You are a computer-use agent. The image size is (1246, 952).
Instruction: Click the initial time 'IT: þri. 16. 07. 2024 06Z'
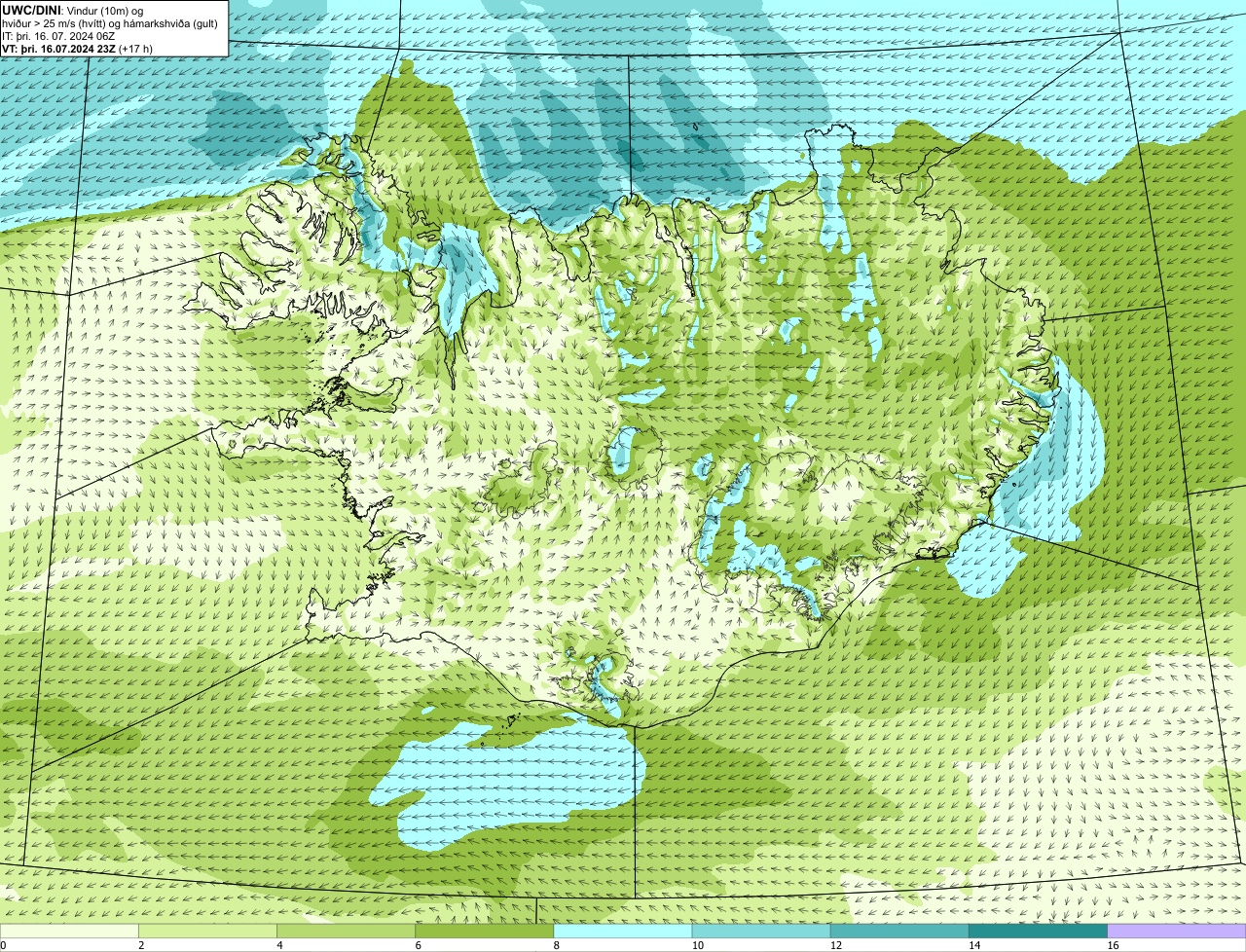coord(58,36)
